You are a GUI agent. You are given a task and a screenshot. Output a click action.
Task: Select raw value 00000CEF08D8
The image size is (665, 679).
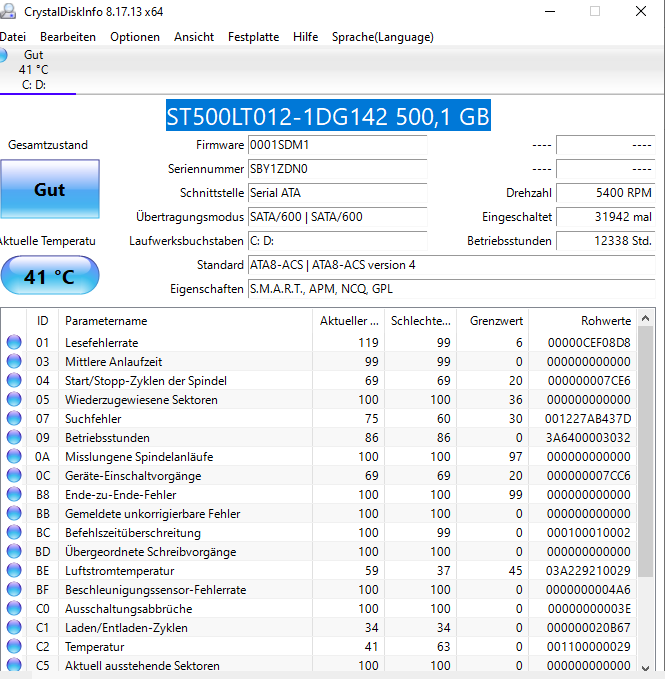click(x=589, y=343)
